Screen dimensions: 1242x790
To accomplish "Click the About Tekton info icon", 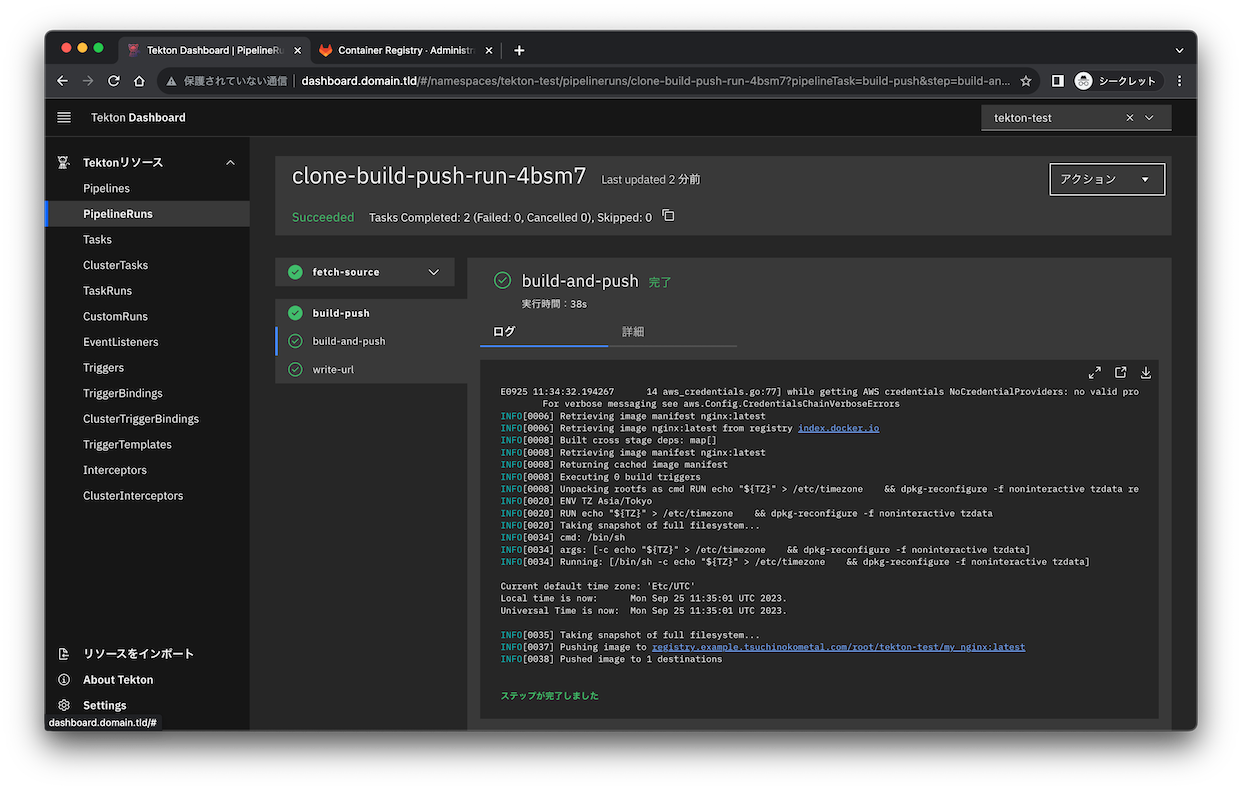I will coord(64,680).
